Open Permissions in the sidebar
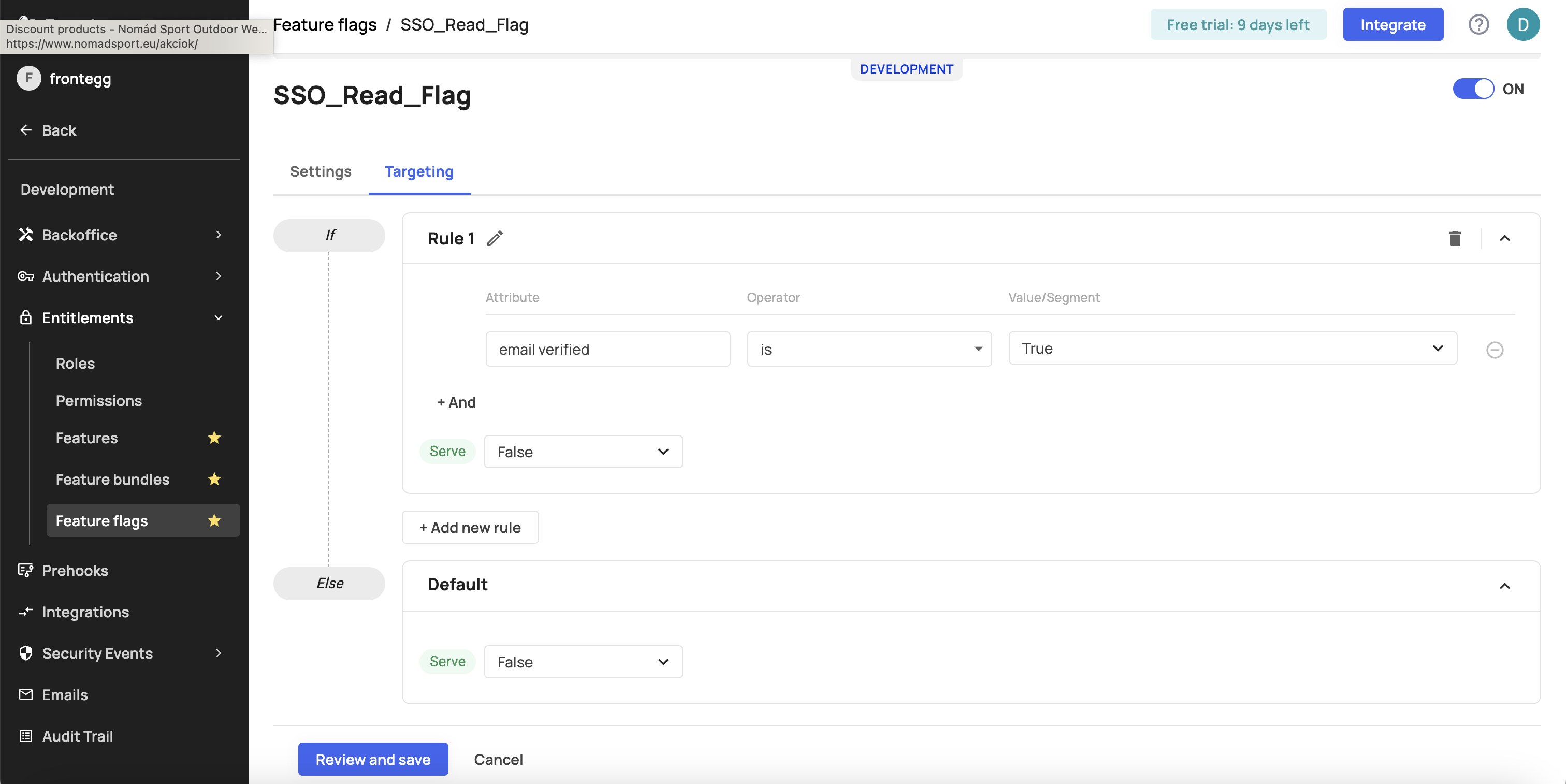The image size is (1566, 784). point(98,400)
